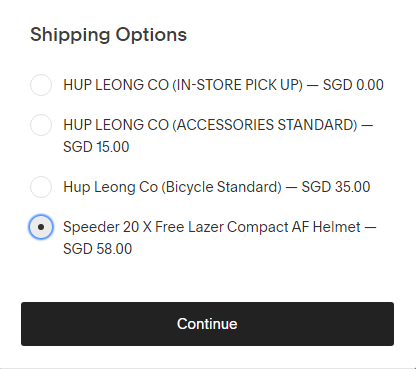Select the in-store pick up radio button
Image resolution: width=416 pixels, height=369 pixels.
(x=41, y=85)
